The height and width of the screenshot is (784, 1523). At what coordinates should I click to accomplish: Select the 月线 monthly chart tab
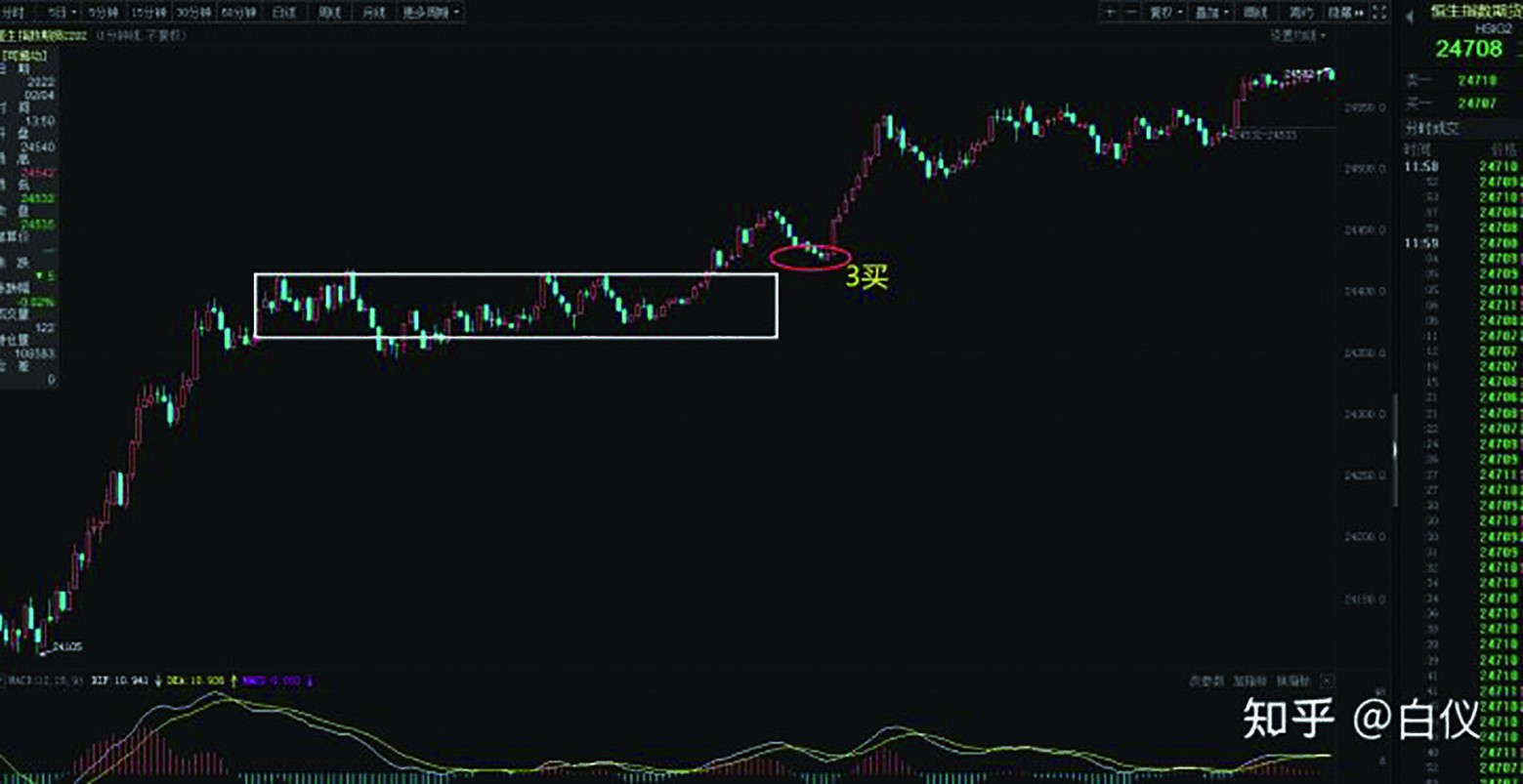coord(373,13)
